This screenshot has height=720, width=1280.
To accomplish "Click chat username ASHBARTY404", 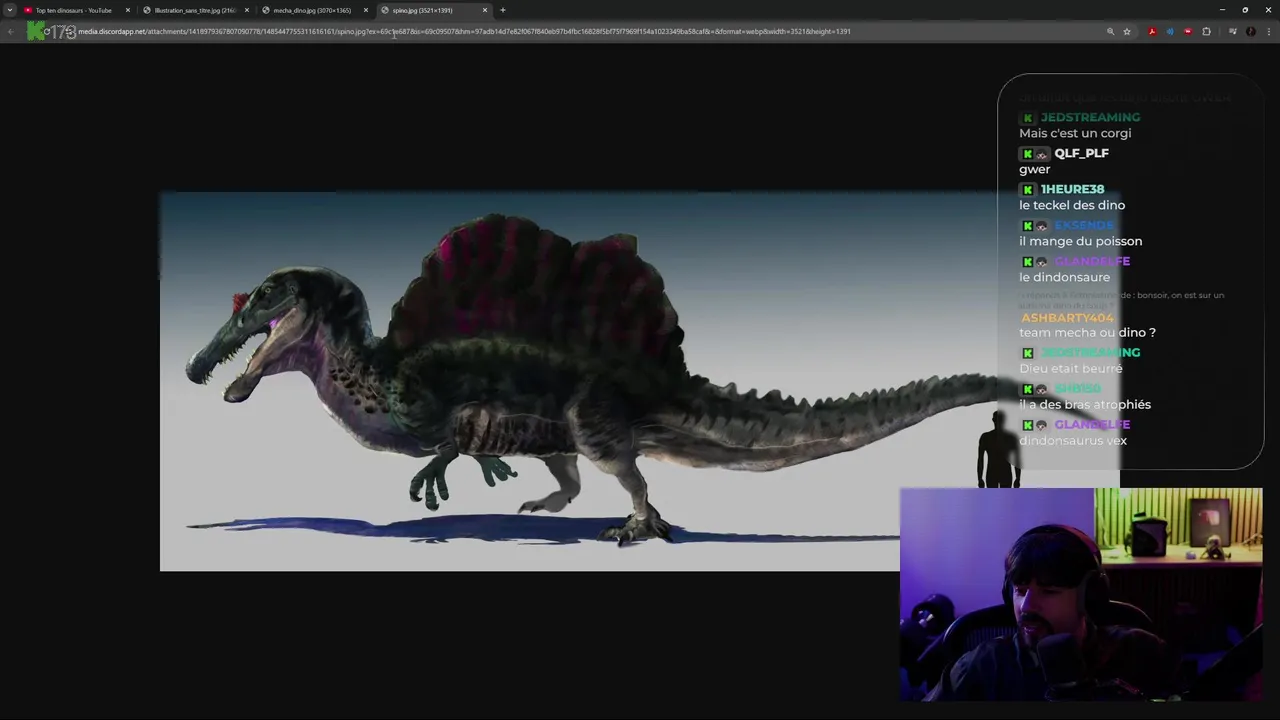I will point(1067,318).
